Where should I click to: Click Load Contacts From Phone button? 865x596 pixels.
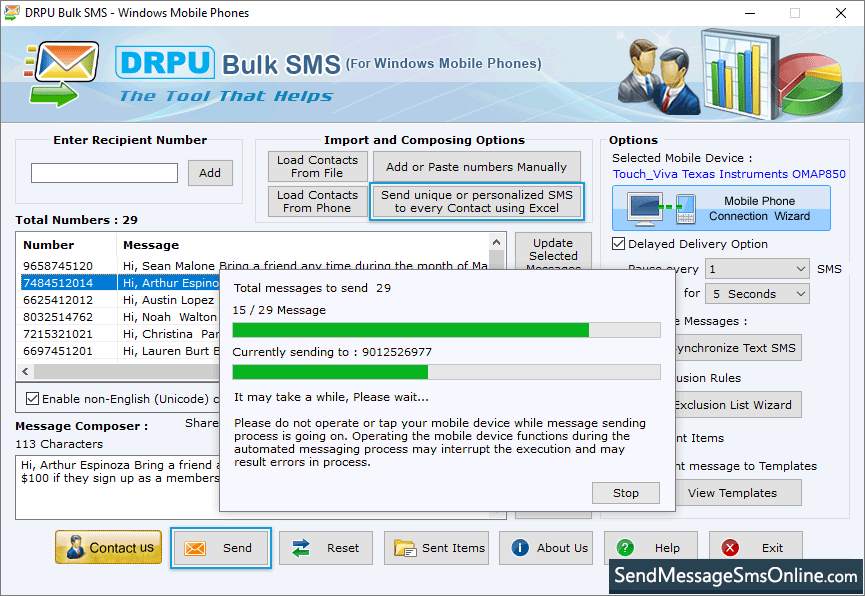pyautogui.click(x=317, y=201)
